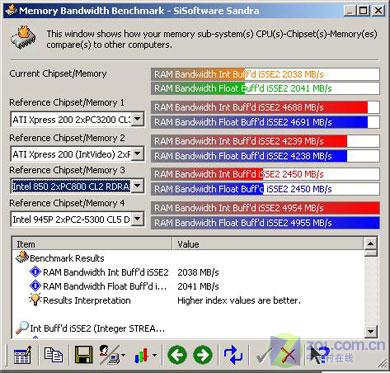Click the info icon beside Int Buff'd iSSE2 result
This screenshot has height=373, width=390.
point(35,272)
